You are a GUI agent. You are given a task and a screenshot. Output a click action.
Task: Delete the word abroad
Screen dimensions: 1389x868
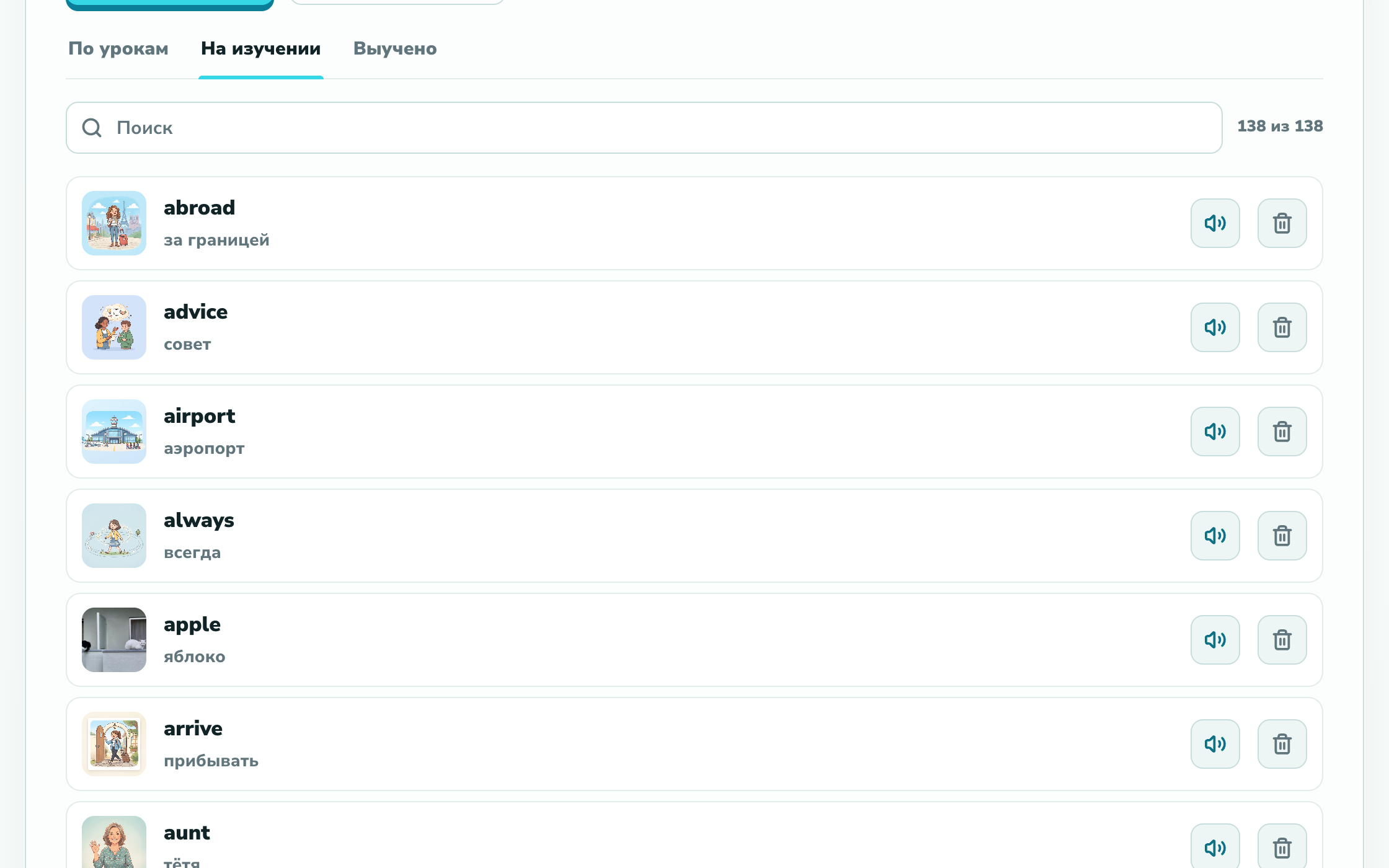coord(1282,223)
